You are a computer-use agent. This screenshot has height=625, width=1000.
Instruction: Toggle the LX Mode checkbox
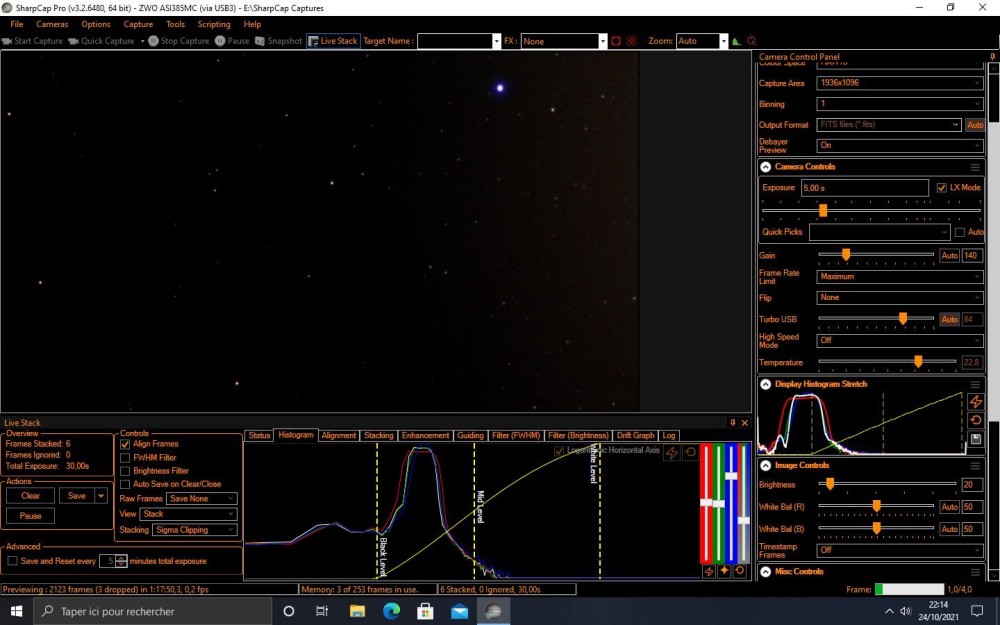point(941,188)
